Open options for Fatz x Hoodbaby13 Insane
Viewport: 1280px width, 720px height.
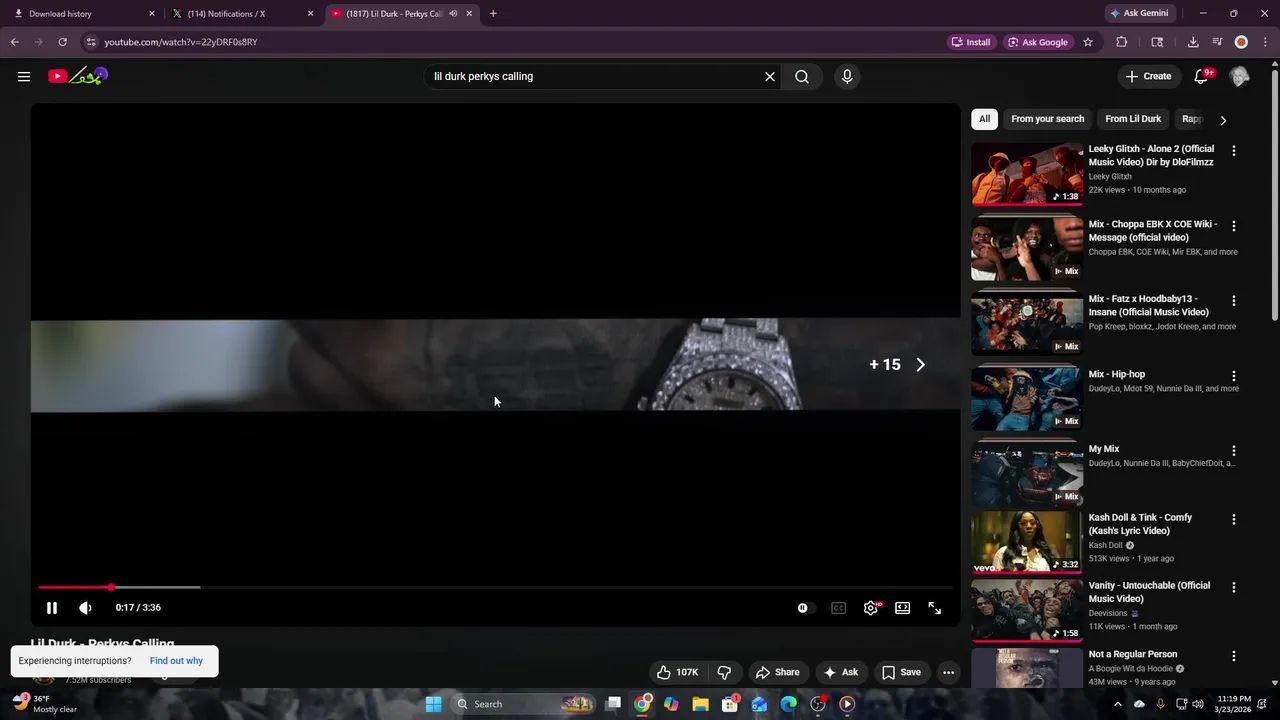[x=1234, y=301]
